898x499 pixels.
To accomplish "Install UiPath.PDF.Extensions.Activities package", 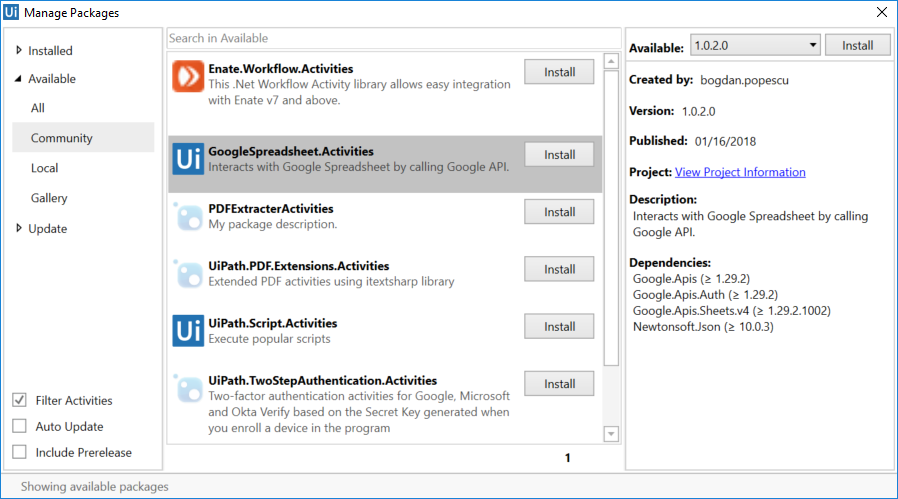I will [559, 269].
